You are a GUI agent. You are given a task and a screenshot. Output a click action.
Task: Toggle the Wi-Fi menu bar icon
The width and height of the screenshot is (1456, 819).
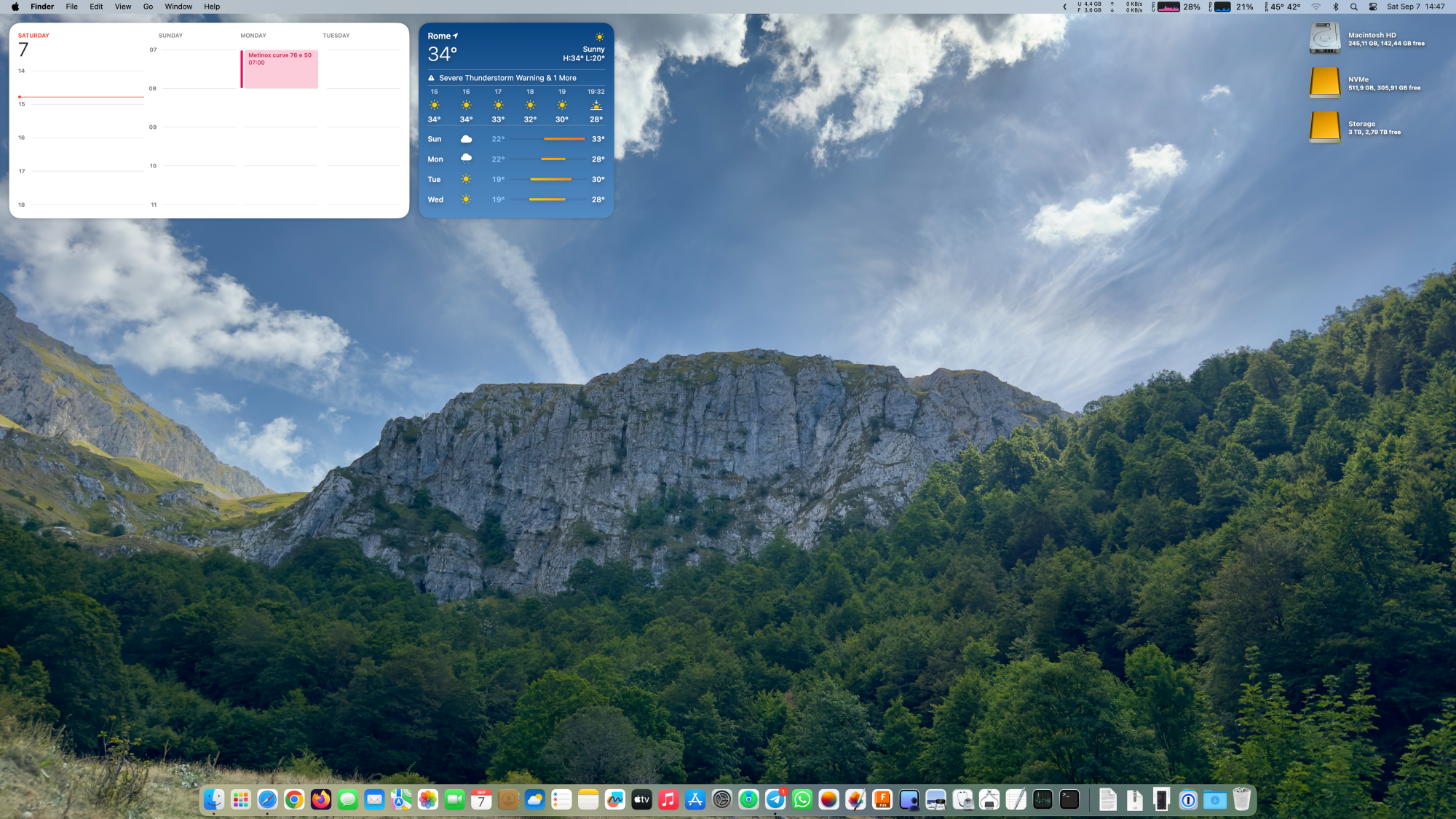(1316, 7)
